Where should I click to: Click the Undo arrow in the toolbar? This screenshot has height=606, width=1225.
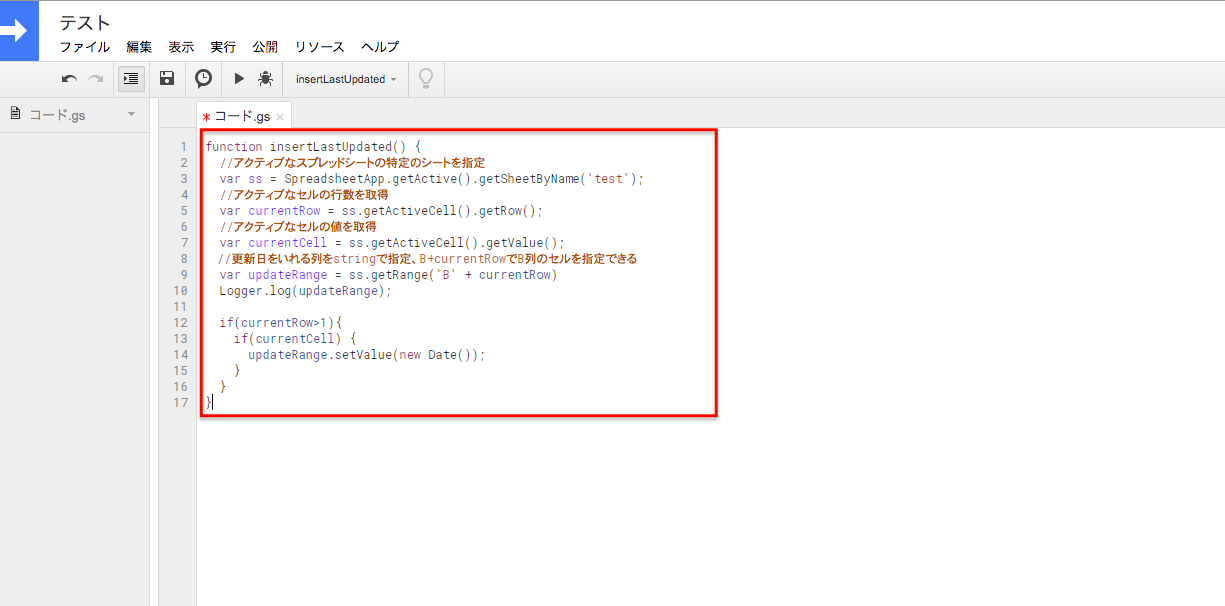(69, 79)
